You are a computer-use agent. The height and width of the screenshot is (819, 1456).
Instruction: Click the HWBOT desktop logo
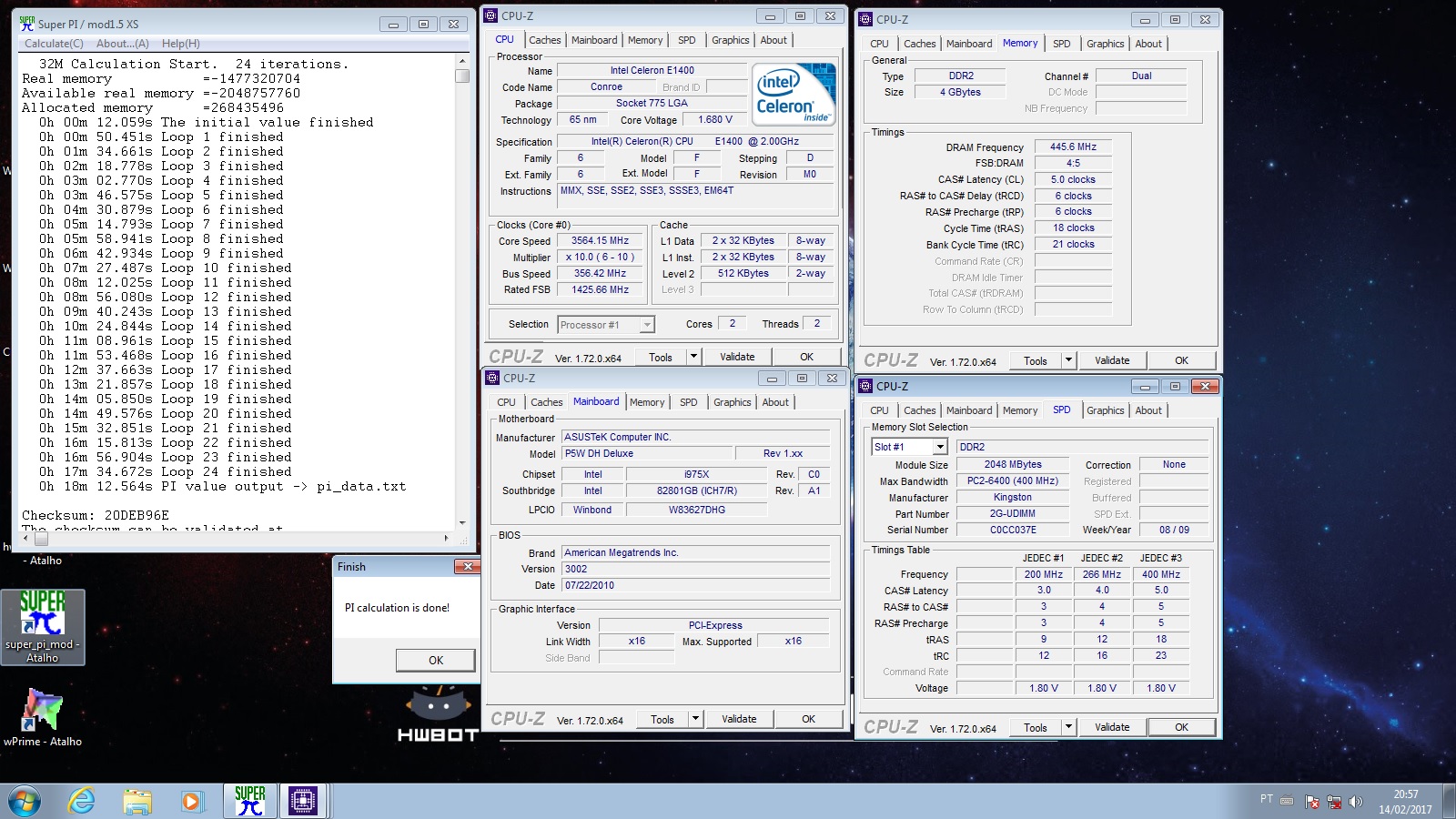[x=439, y=716]
